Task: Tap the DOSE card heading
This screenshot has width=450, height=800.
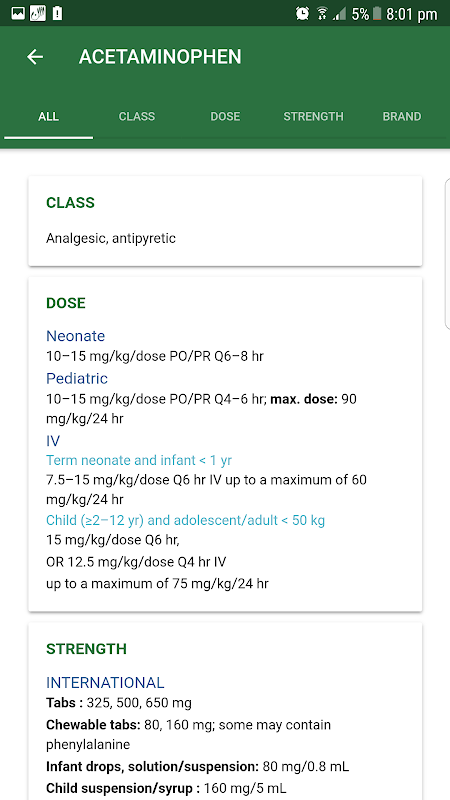Action: [x=66, y=304]
